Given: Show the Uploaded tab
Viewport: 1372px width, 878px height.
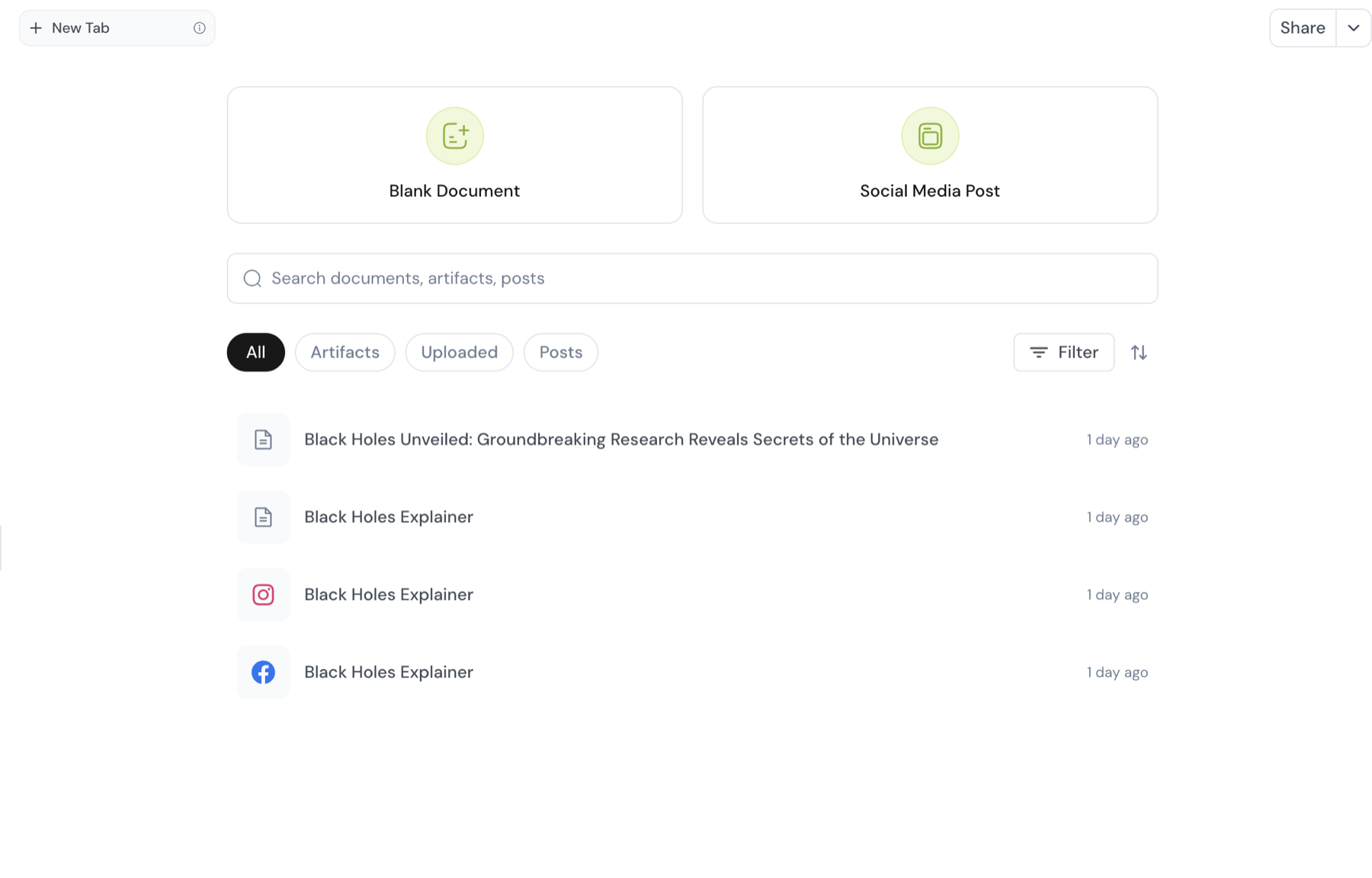Looking at the screenshot, I should 460,352.
